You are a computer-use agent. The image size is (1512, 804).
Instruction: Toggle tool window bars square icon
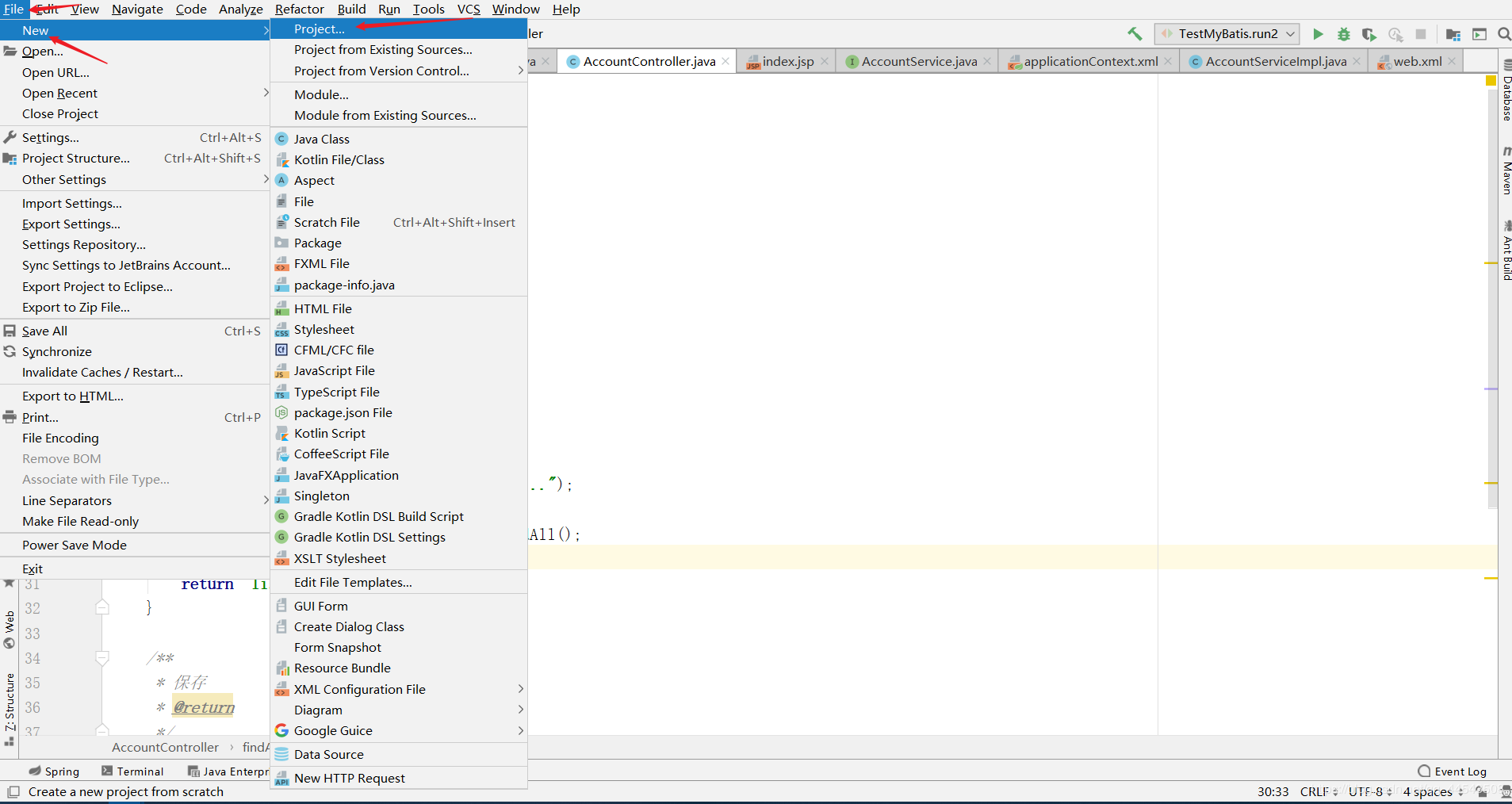pos(13,791)
